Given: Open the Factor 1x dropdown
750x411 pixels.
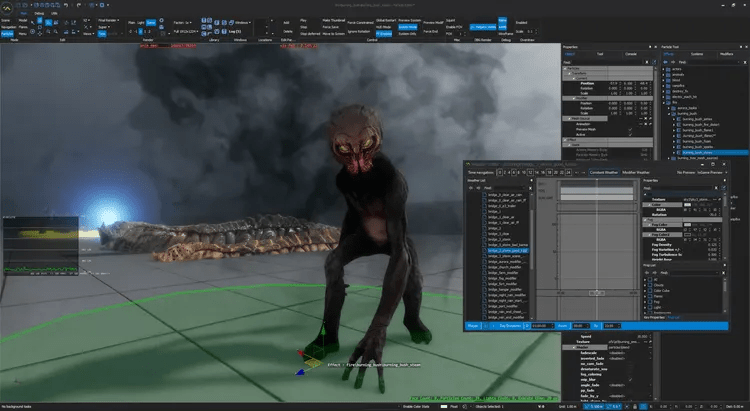Looking at the screenshot, I should 183,22.
